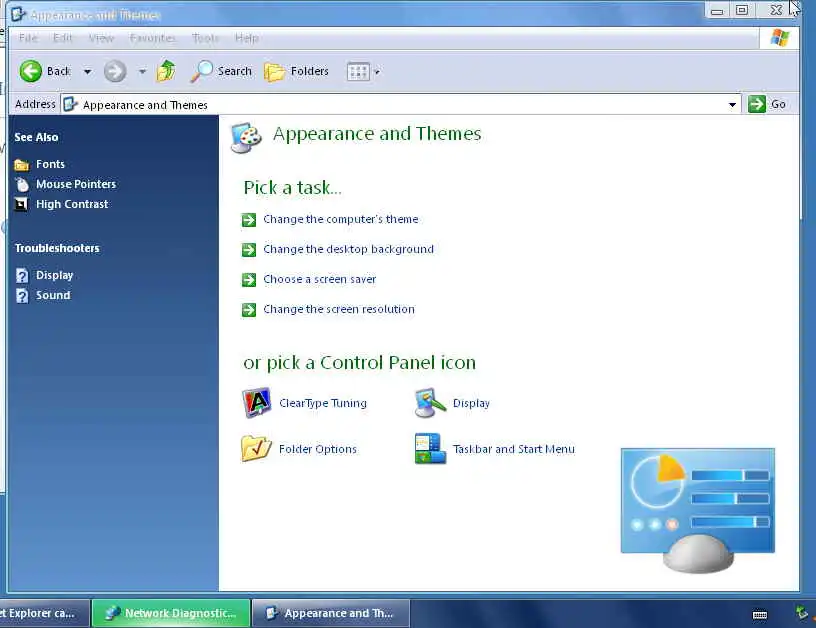This screenshot has height=628, width=816.
Task: Open the Edit menu
Action: click(62, 38)
